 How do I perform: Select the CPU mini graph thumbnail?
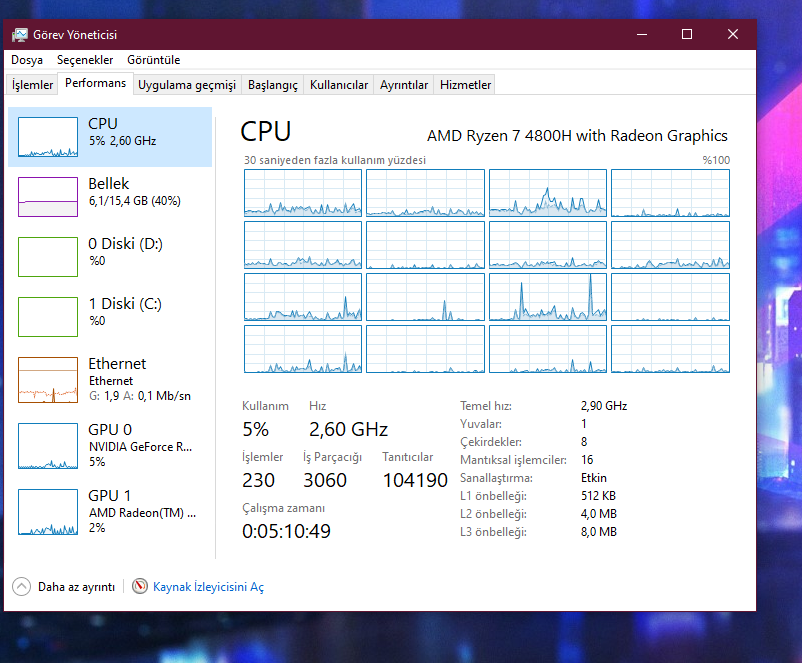point(48,137)
